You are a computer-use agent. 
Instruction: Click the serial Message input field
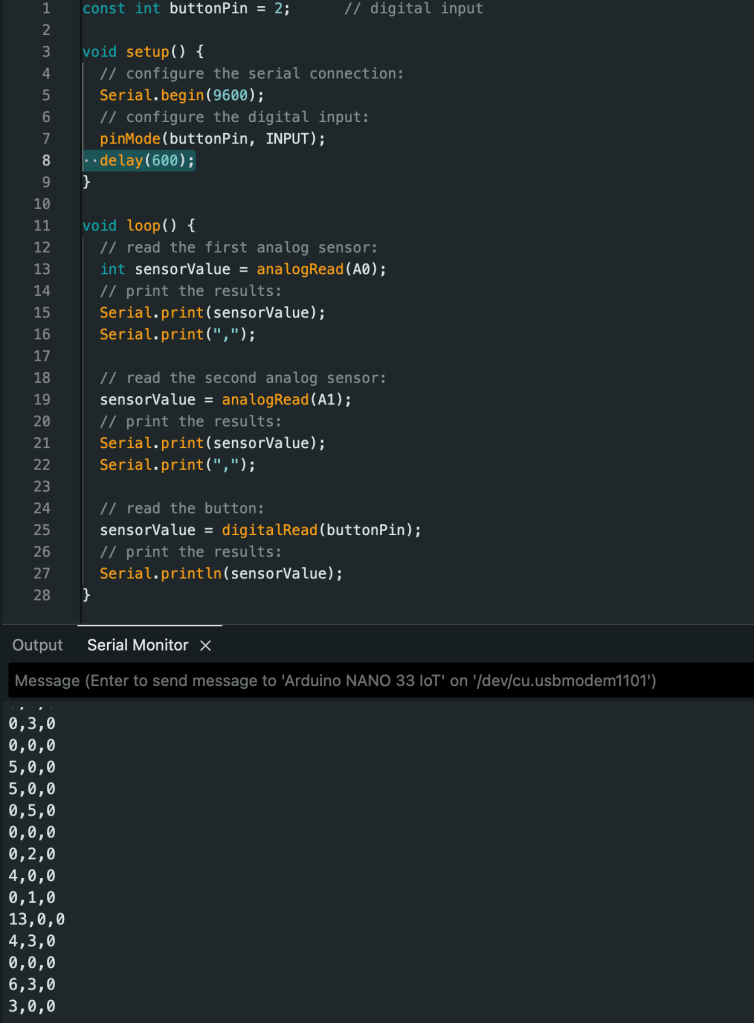380,681
